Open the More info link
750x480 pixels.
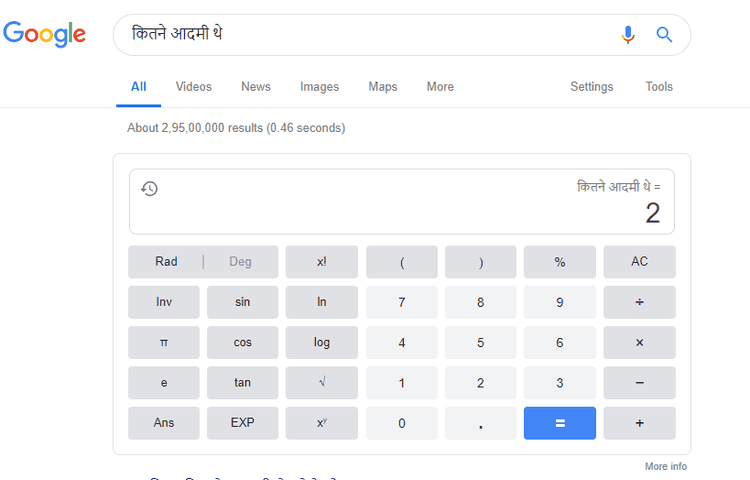click(x=665, y=466)
